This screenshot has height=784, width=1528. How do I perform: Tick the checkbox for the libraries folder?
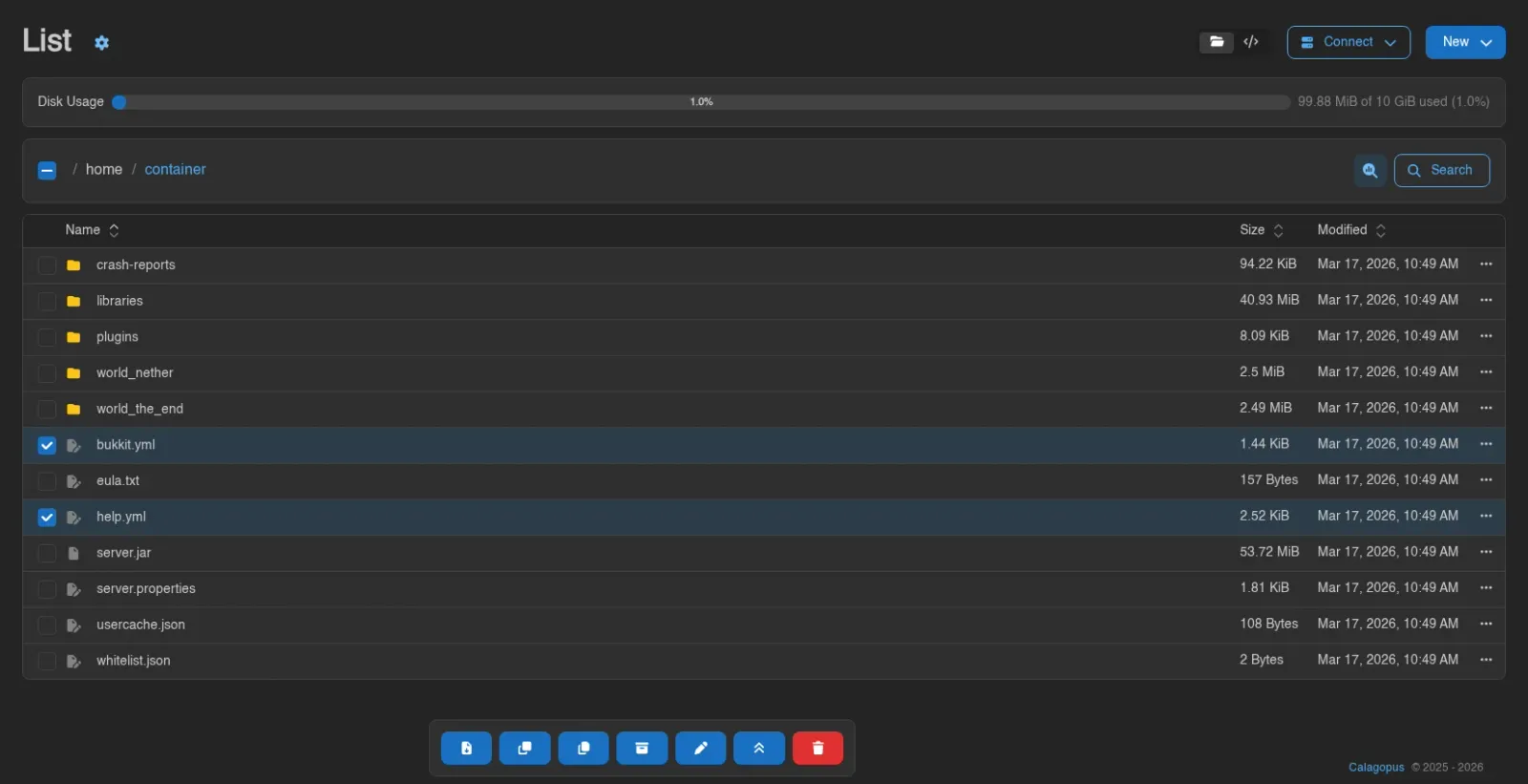click(47, 301)
